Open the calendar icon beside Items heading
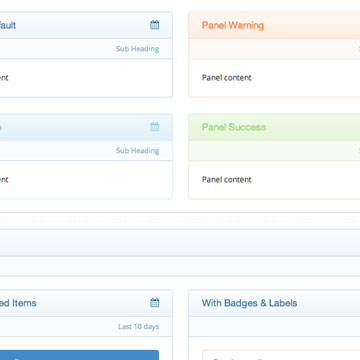360x360 pixels. tap(154, 303)
